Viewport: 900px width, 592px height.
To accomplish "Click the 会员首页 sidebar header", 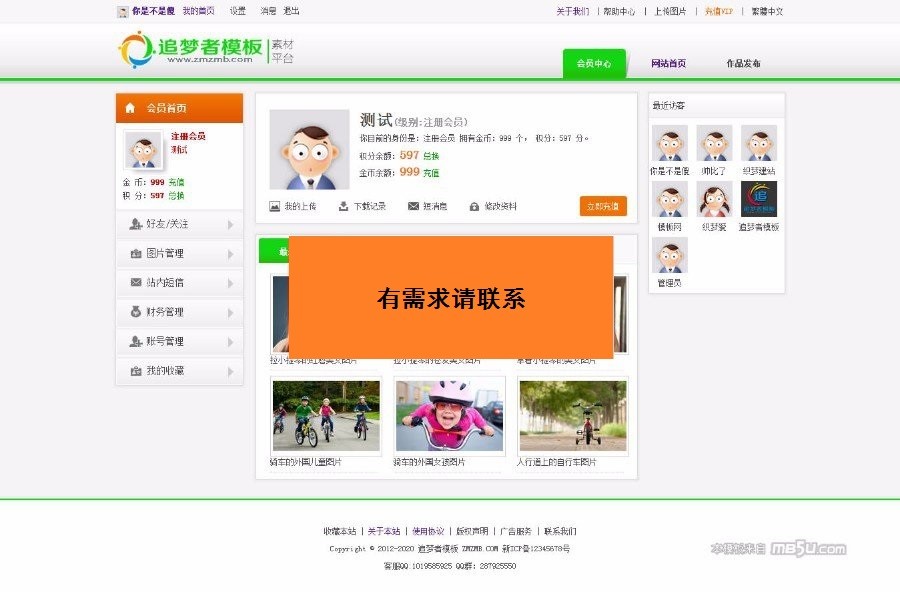I will [x=179, y=108].
